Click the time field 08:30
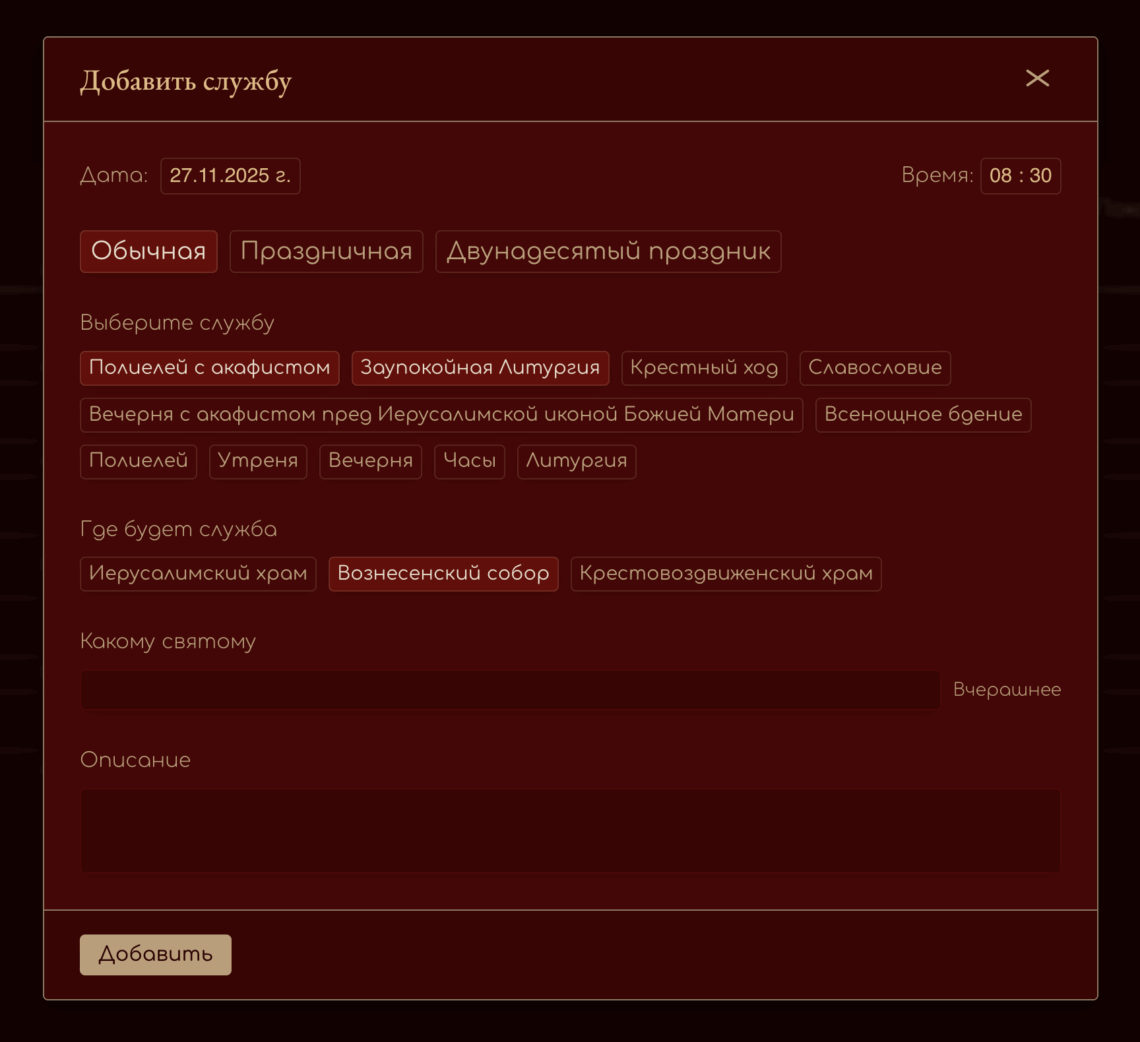 coord(1020,176)
